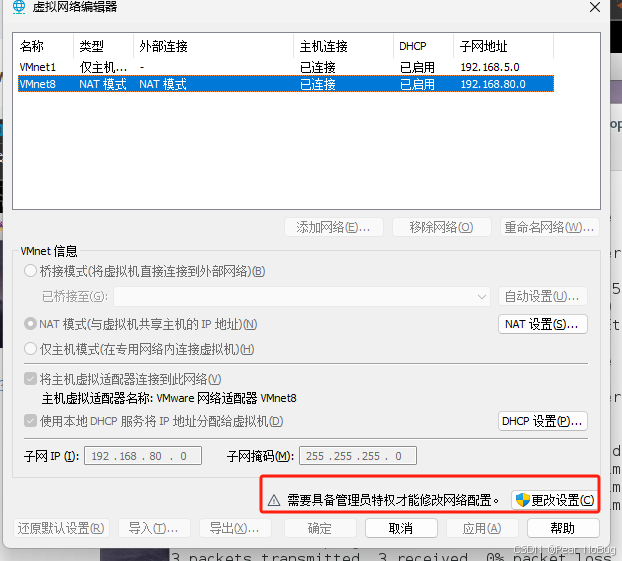Close the Virtual Network Editor window
This screenshot has width=622, height=561.
595,7
